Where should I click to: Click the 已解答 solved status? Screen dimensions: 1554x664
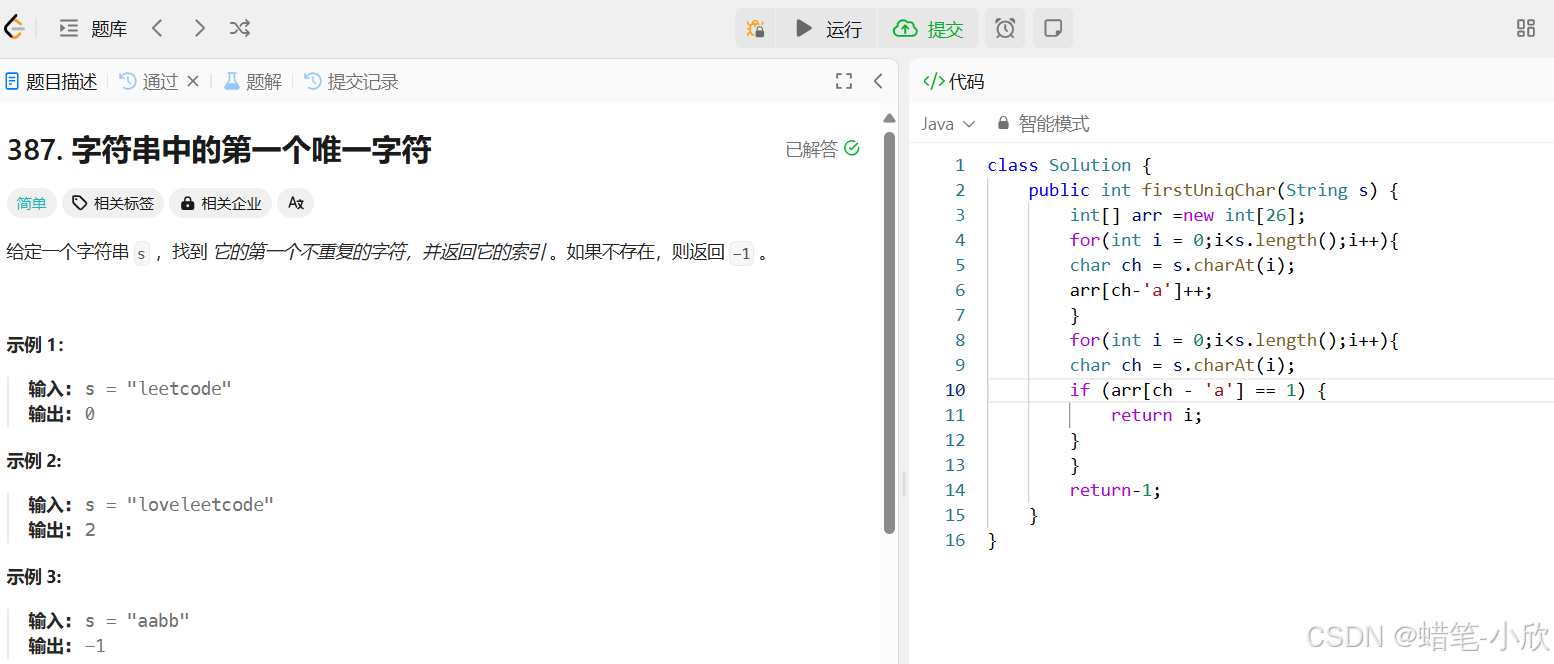(823, 149)
